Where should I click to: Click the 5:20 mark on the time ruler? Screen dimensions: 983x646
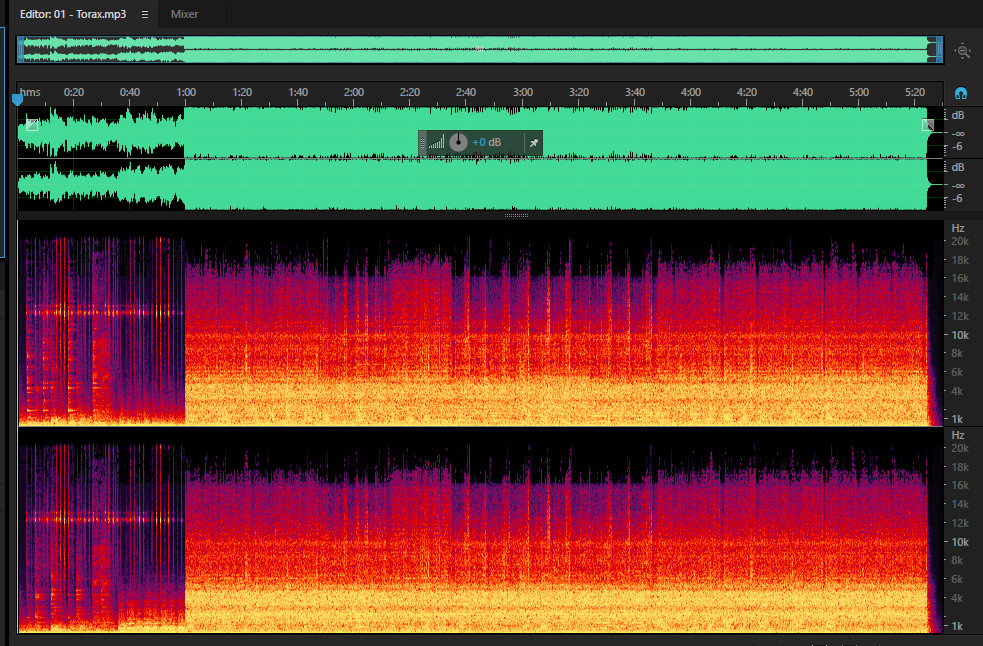[915, 92]
